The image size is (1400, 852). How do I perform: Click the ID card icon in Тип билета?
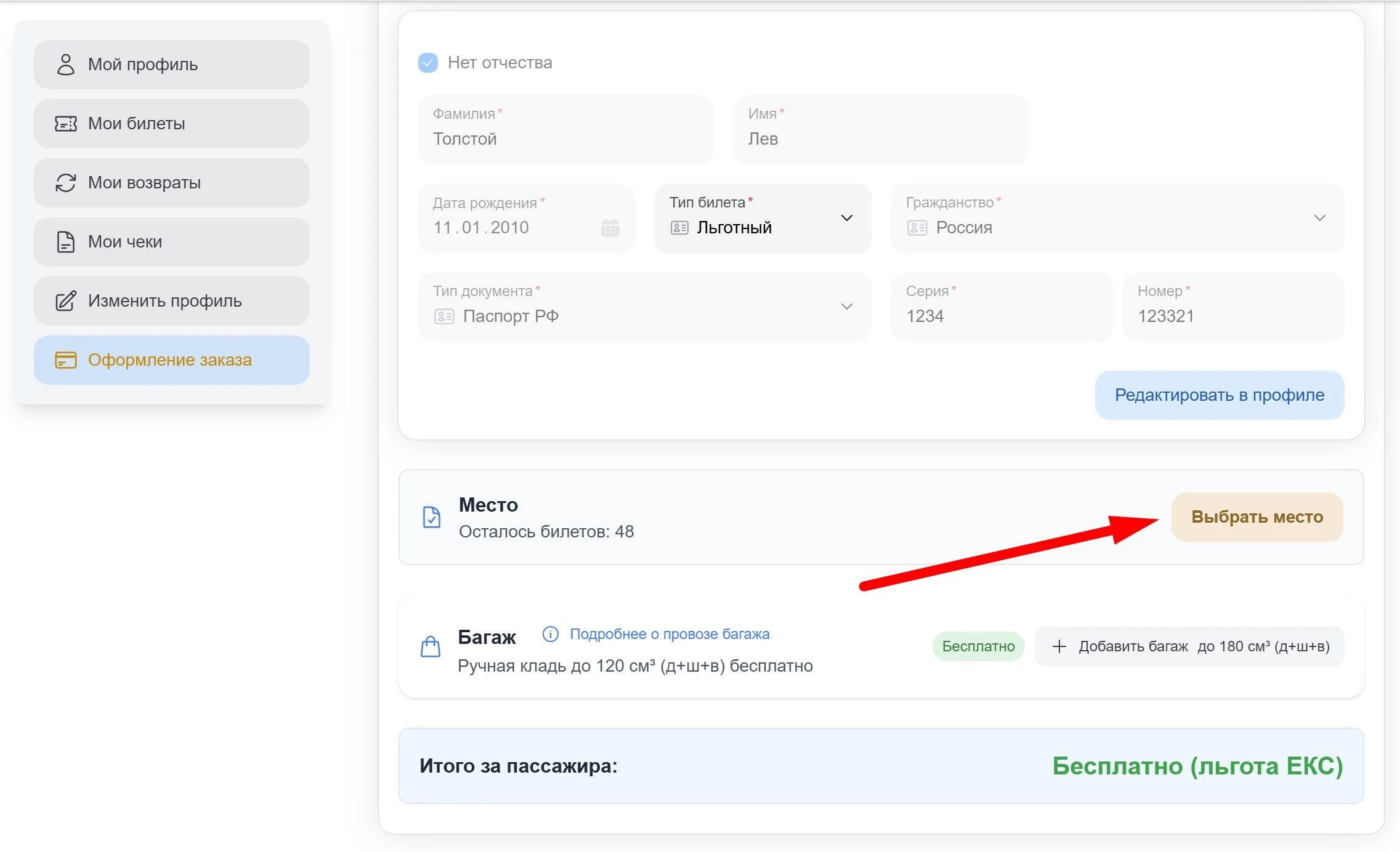(x=679, y=228)
